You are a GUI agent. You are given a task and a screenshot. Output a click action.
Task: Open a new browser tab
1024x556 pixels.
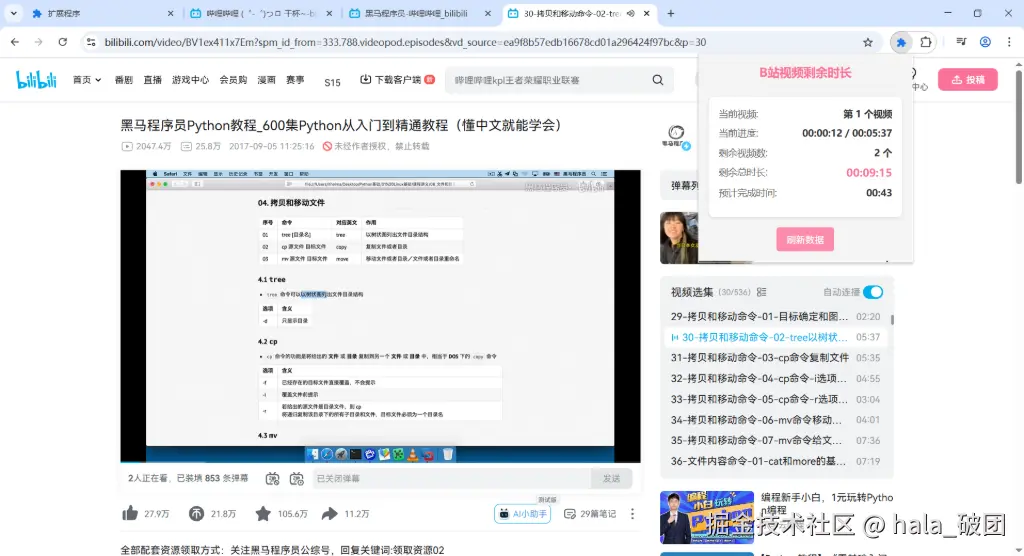pos(671,13)
